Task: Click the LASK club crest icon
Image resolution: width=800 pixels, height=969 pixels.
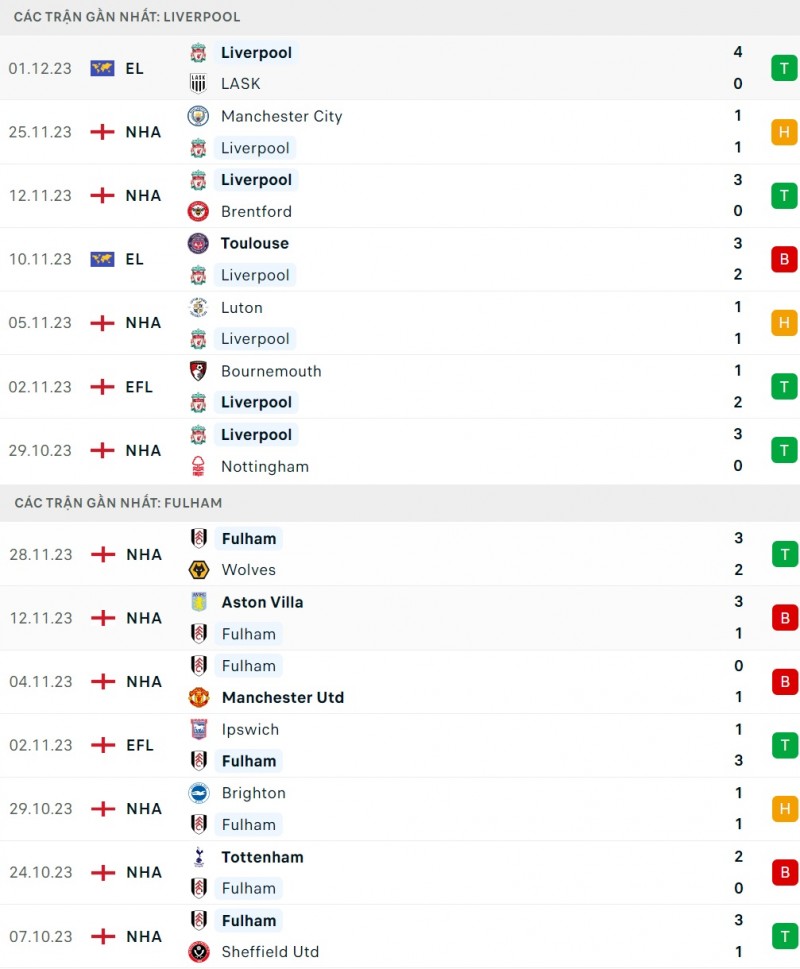Action: (x=198, y=84)
